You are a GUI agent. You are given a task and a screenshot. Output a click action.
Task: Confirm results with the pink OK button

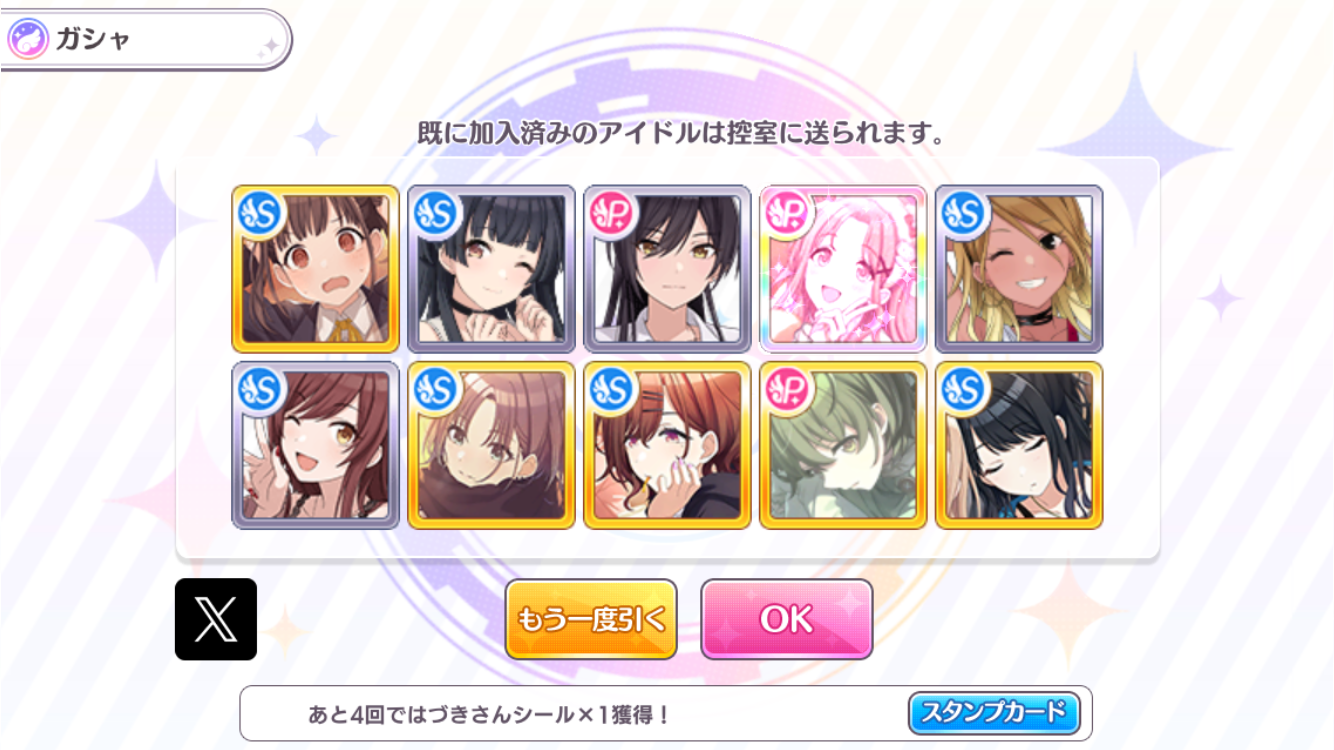tap(787, 619)
